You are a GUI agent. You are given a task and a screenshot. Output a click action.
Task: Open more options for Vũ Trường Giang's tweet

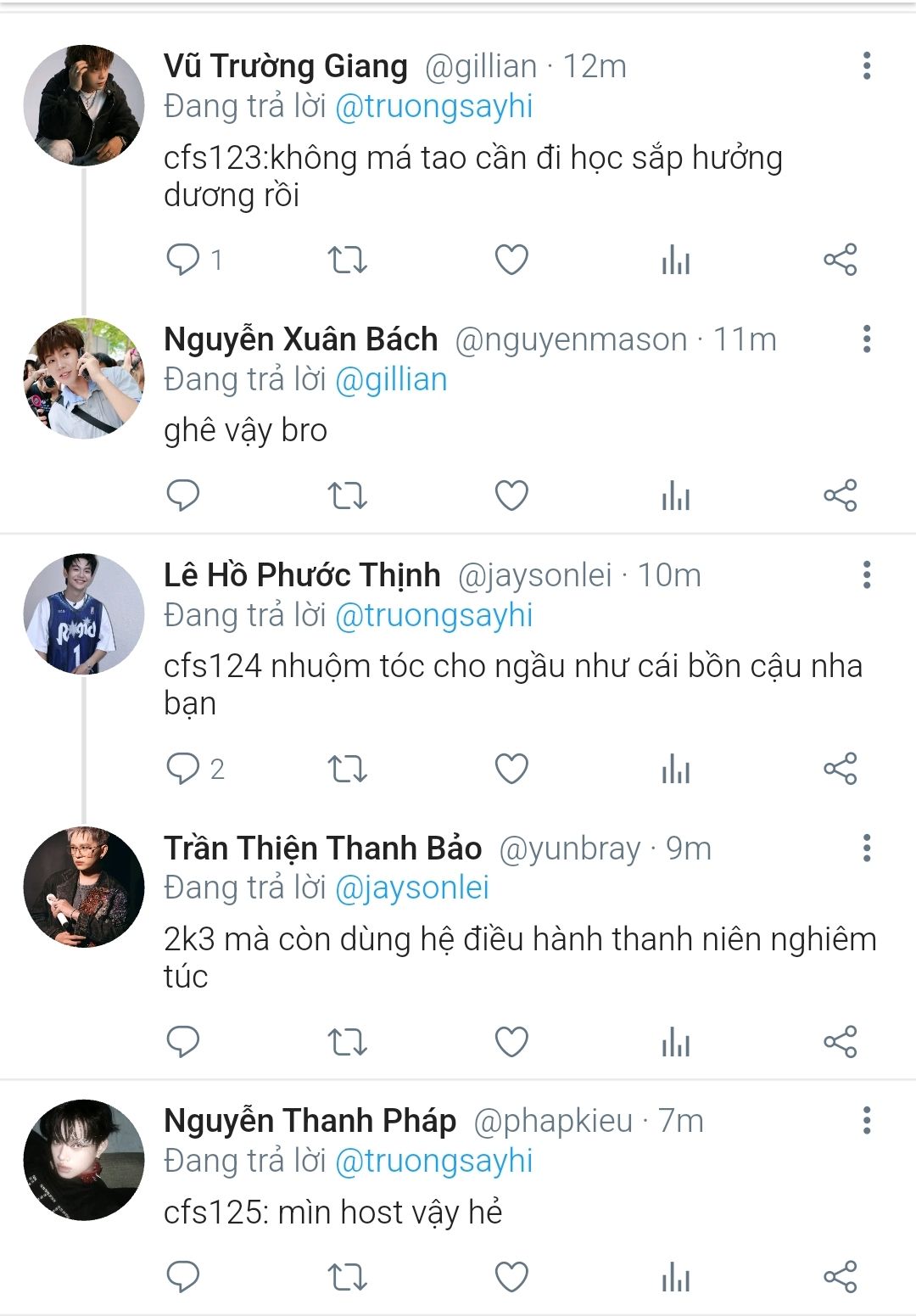tap(866, 66)
